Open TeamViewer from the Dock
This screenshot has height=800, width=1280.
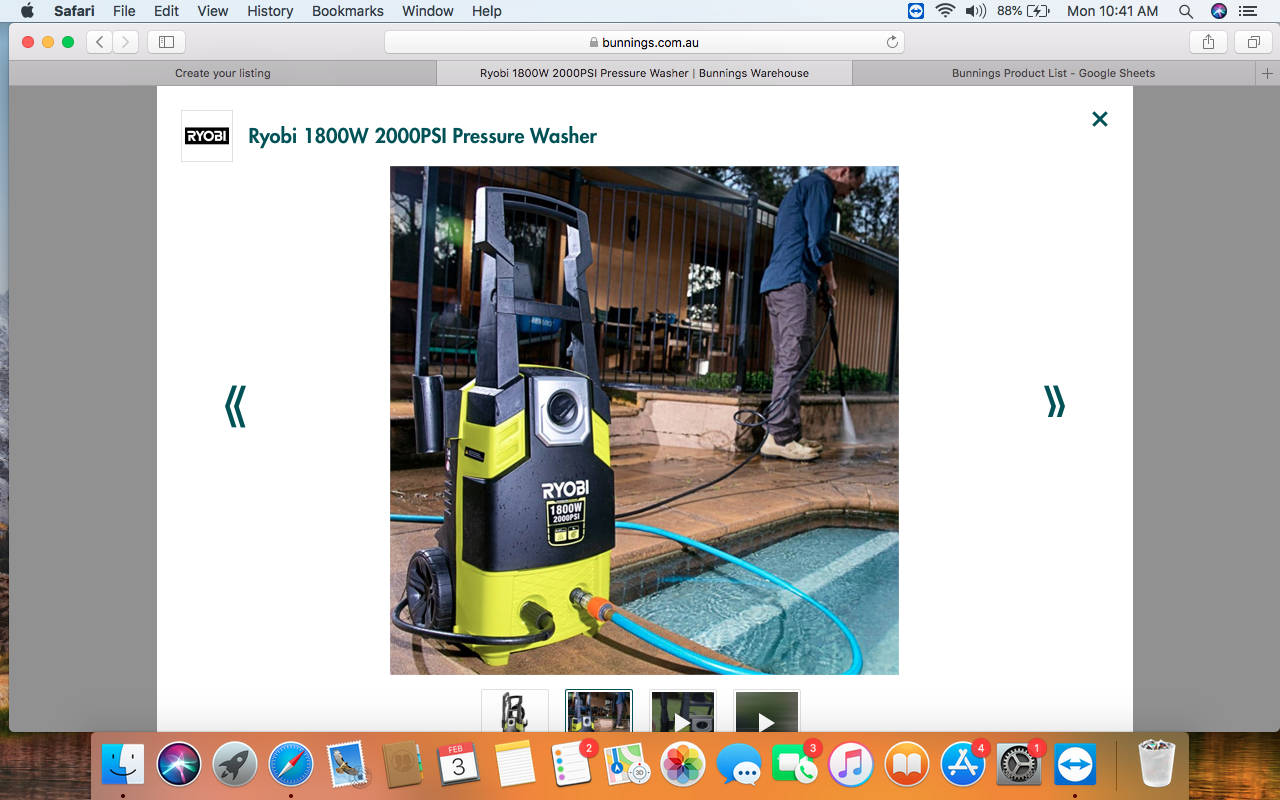click(x=1075, y=766)
